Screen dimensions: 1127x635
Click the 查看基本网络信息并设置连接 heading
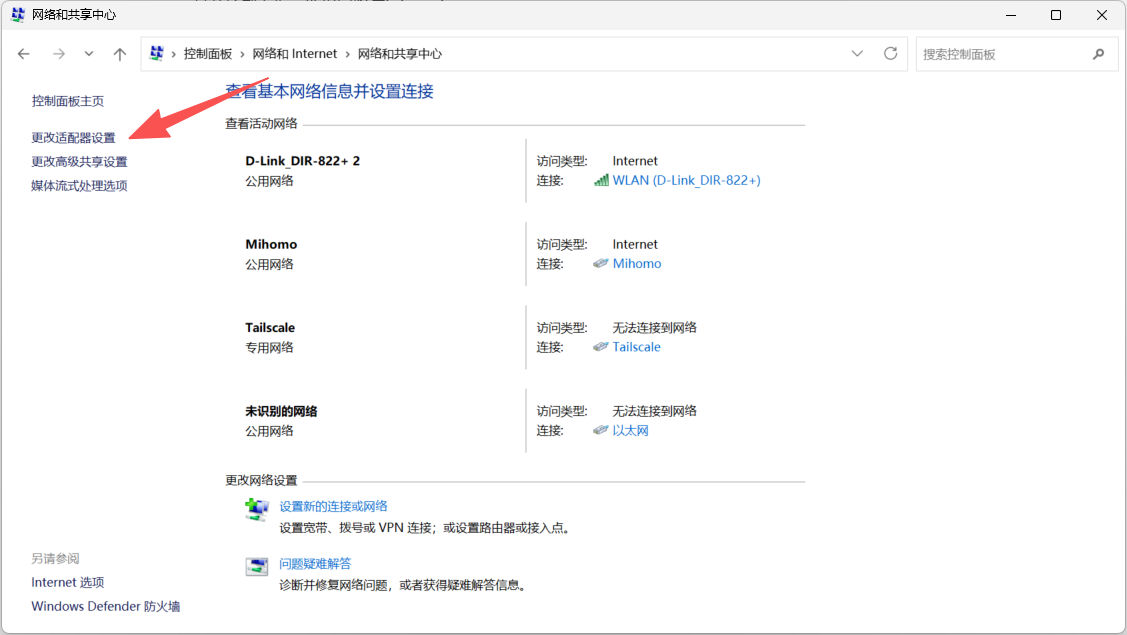point(330,91)
